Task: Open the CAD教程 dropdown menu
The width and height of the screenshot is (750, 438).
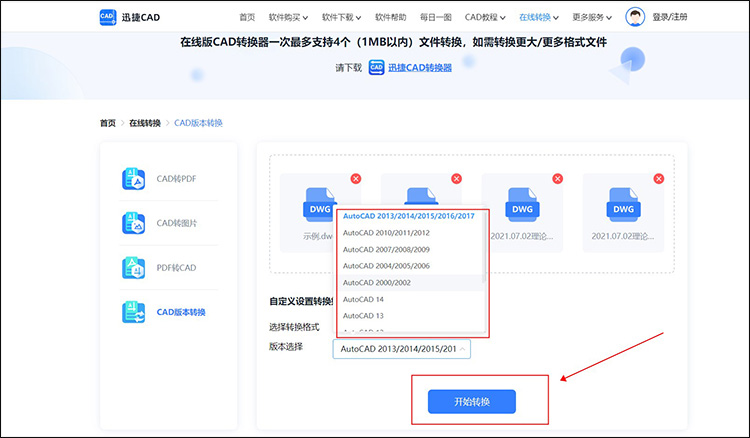Action: pyautogui.click(x=485, y=17)
